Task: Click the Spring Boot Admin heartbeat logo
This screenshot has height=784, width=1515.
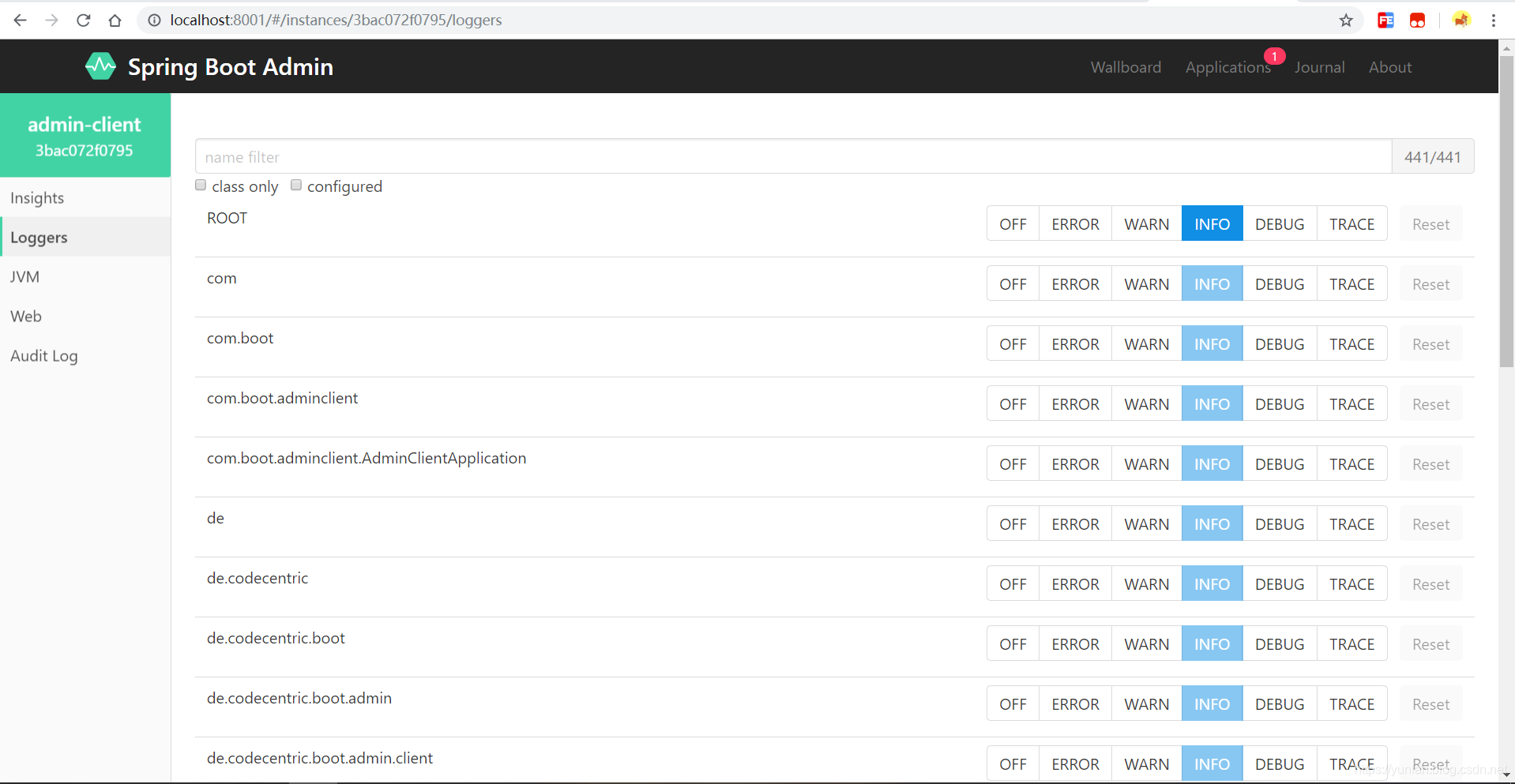Action: click(x=100, y=66)
